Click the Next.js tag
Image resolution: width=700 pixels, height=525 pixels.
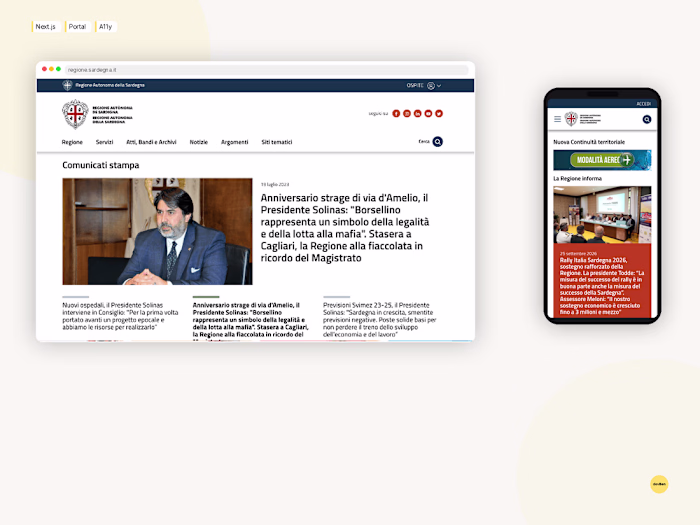coord(46,27)
